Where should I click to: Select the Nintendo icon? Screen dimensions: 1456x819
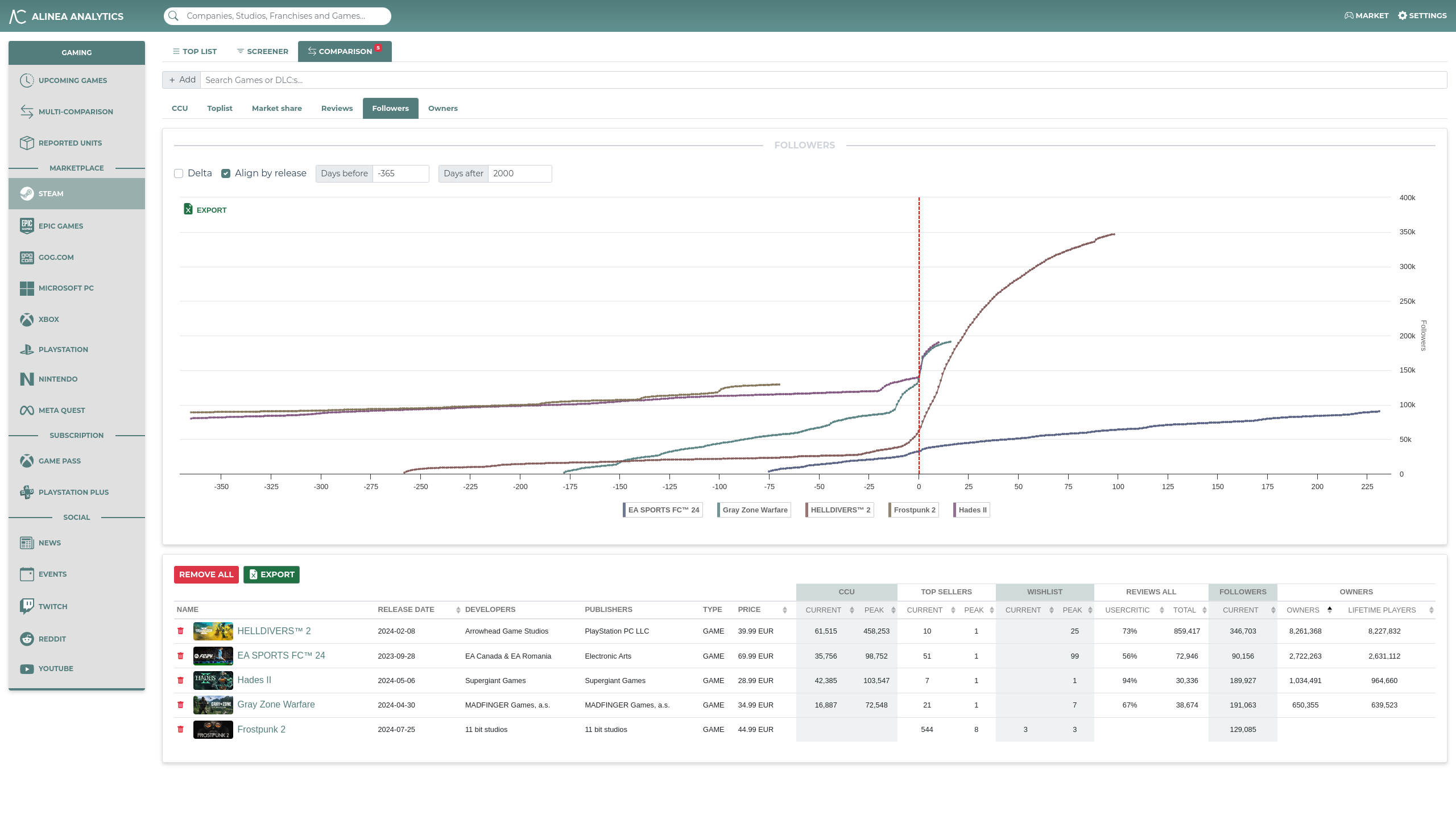click(x=27, y=379)
